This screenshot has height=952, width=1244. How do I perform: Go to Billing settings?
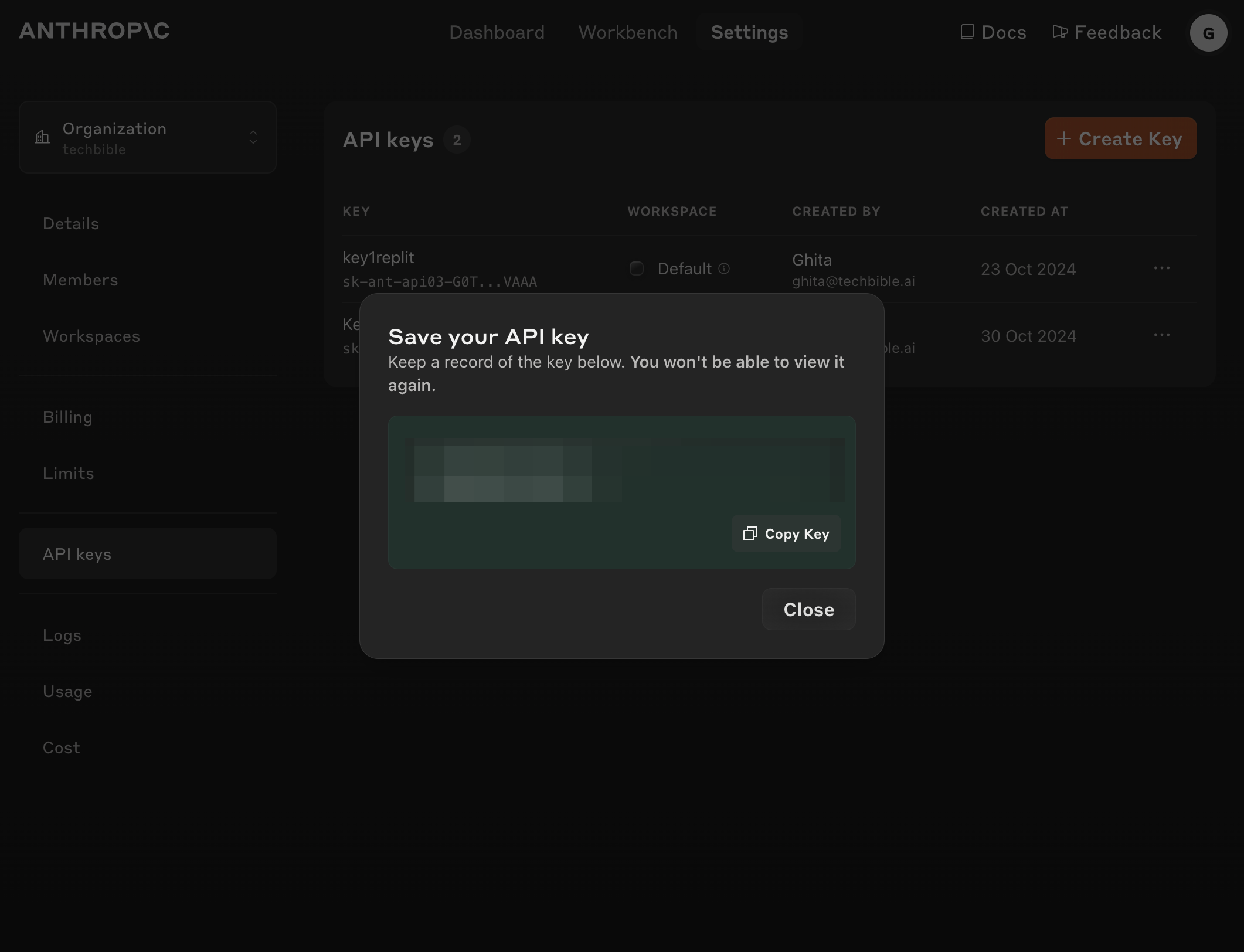click(x=67, y=417)
